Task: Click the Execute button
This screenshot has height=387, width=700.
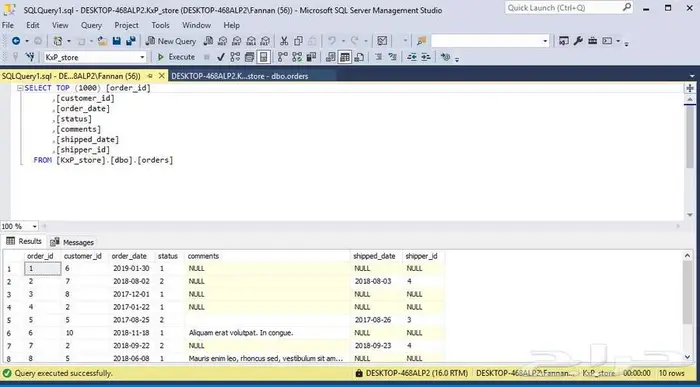Action: [176, 57]
